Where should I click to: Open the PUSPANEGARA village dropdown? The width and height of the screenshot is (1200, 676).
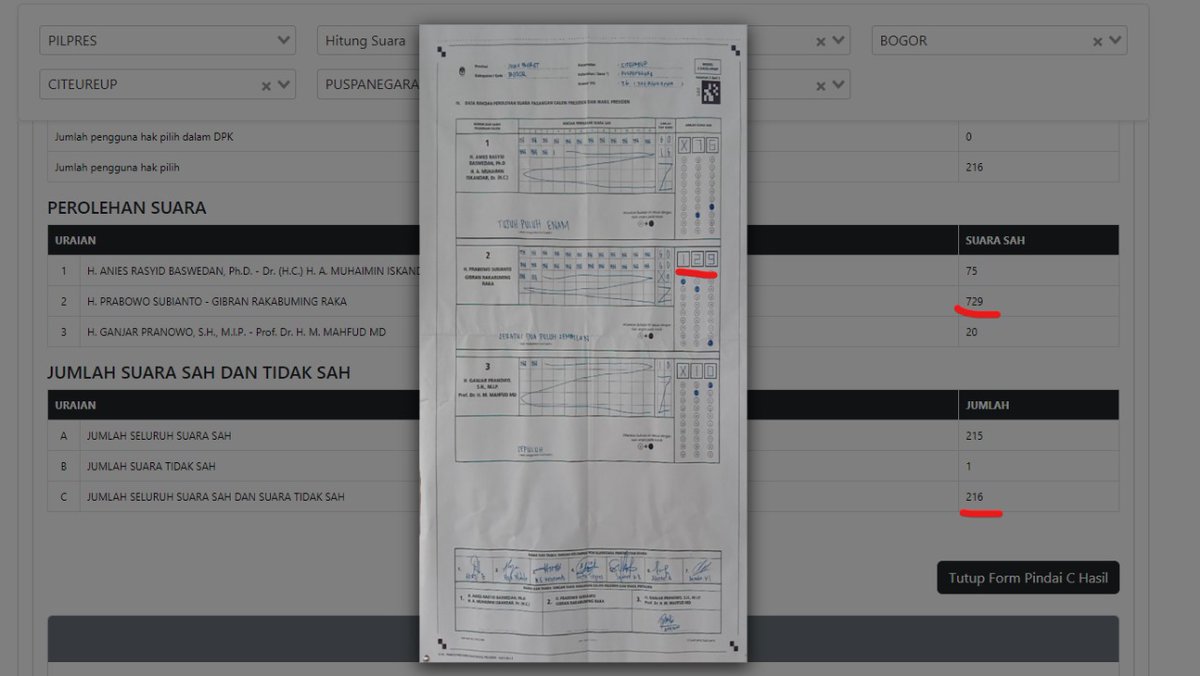point(368,84)
